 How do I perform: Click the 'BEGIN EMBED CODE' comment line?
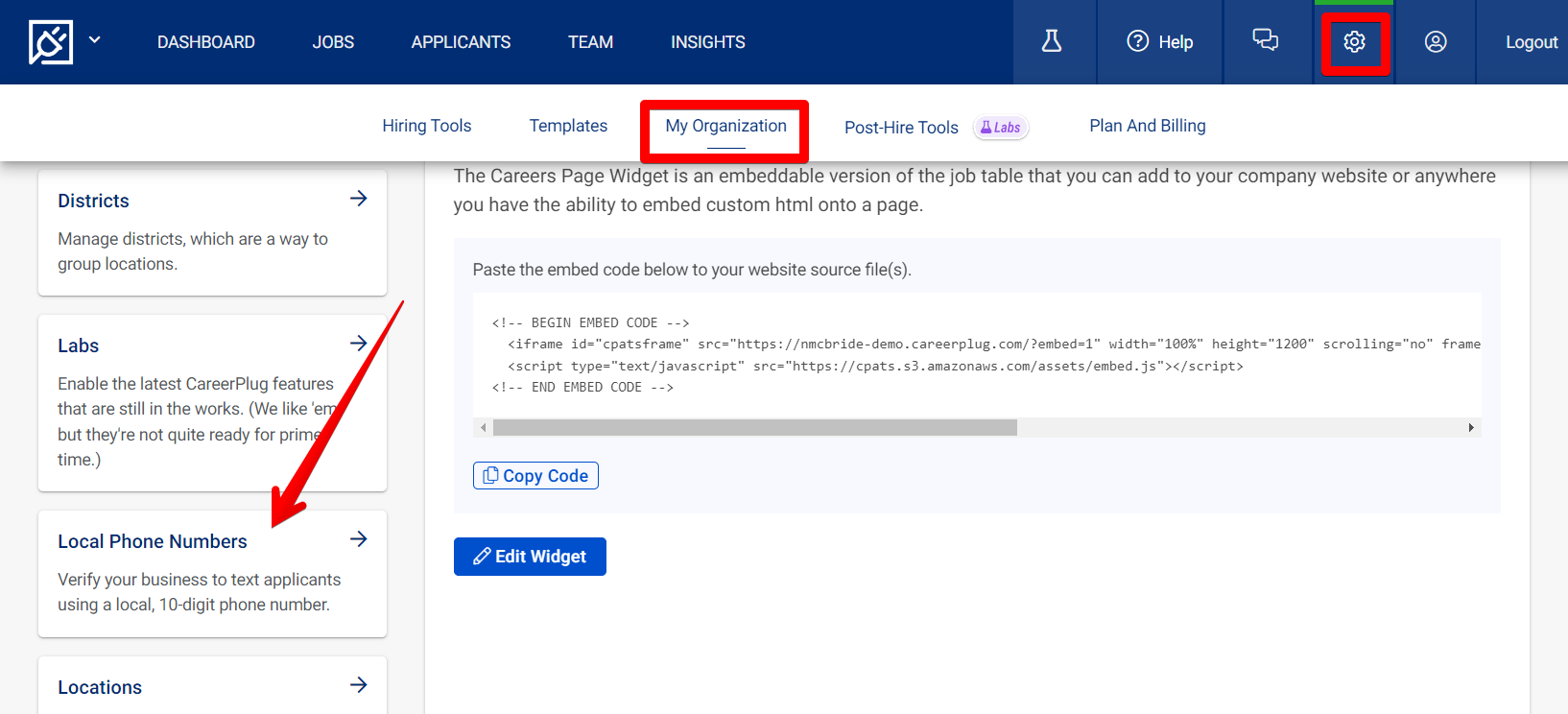point(591,323)
